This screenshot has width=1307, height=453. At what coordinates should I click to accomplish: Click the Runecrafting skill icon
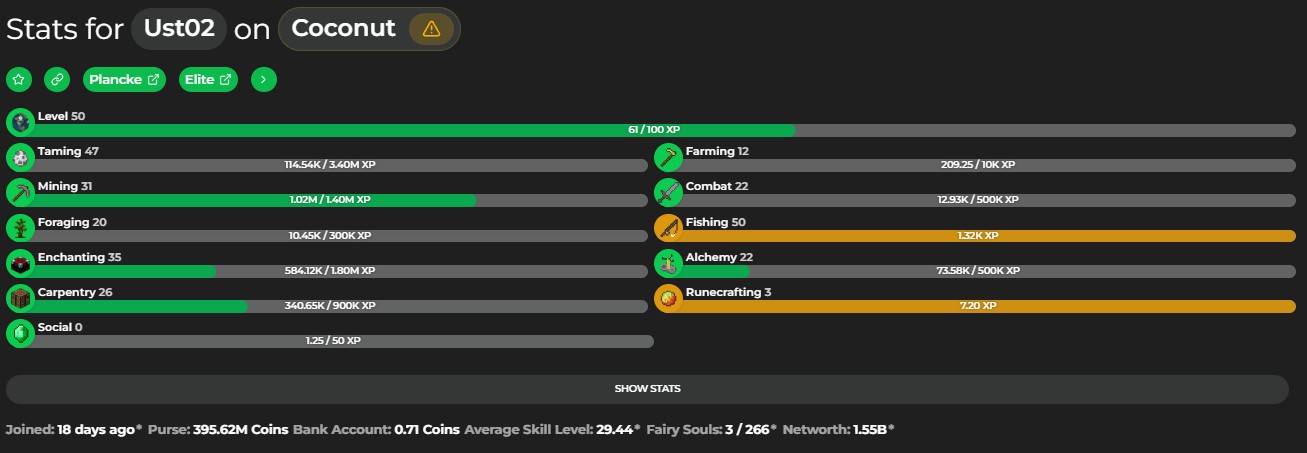[x=668, y=299]
